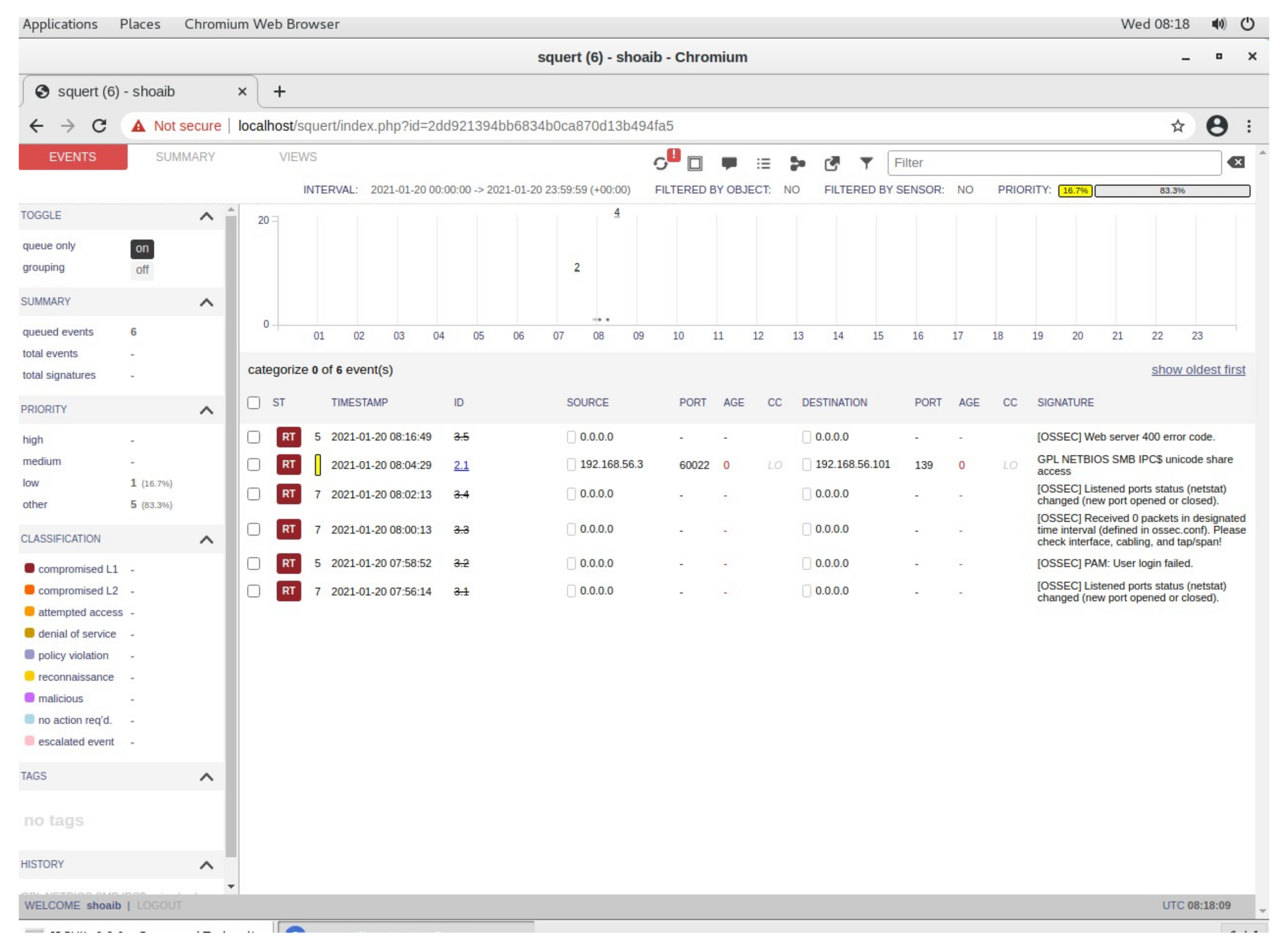The image size is (1288, 949).
Task: Clear filter with backspace icon
Action: (1236, 163)
